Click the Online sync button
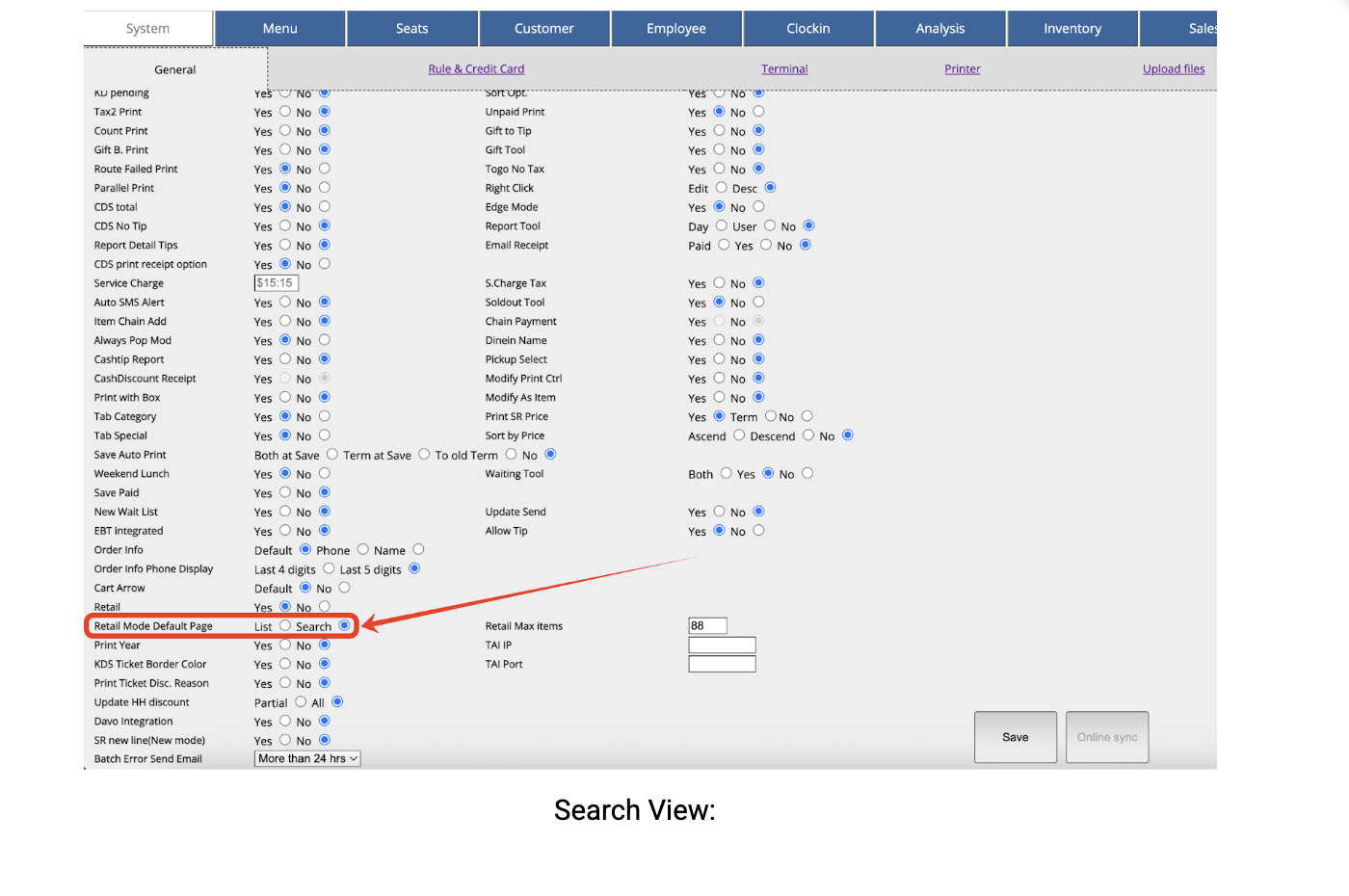1349x896 pixels. click(1107, 737)
